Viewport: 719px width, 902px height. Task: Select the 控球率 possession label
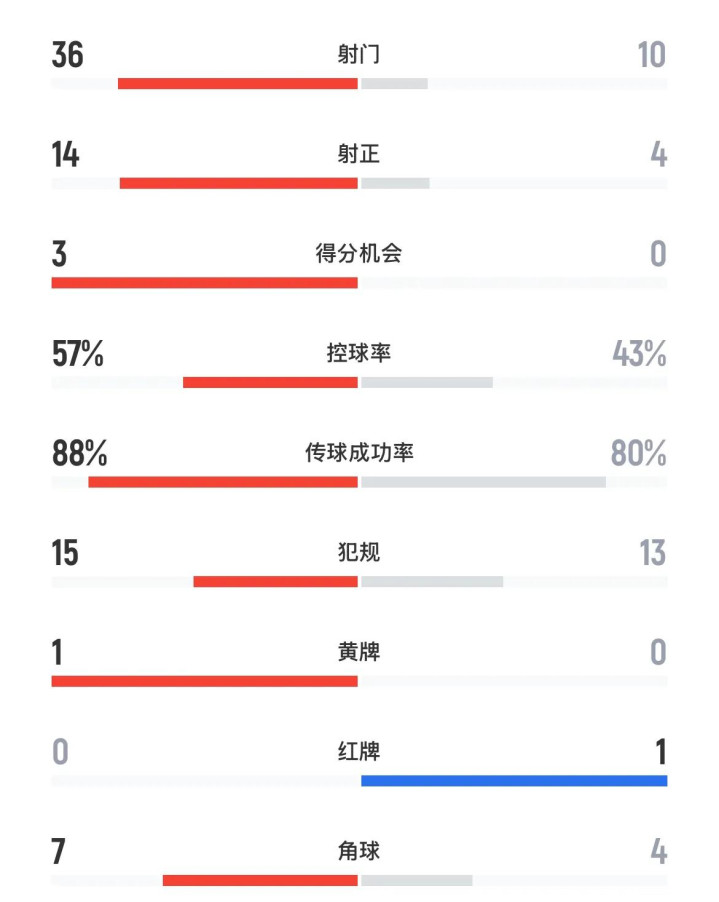[358, 353]
